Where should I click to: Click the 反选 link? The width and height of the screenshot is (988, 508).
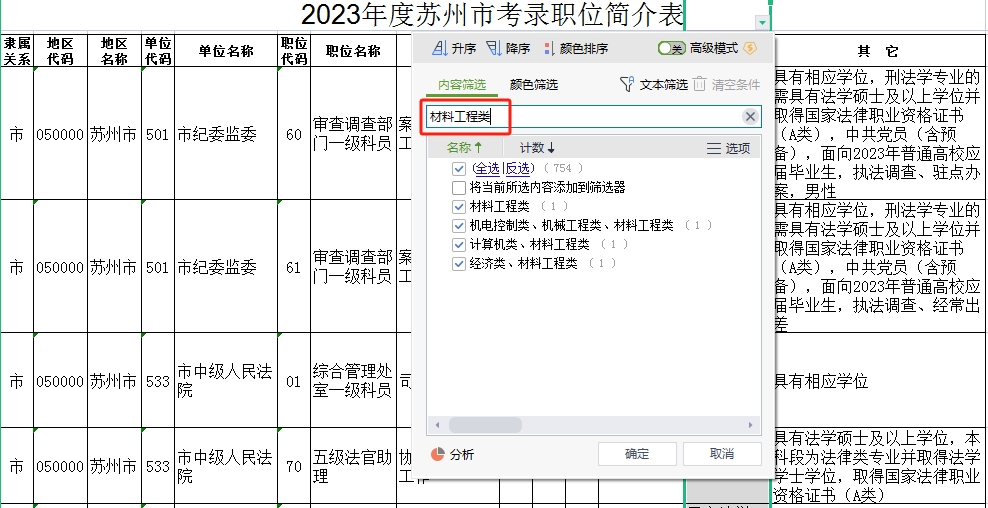[517, 168]
